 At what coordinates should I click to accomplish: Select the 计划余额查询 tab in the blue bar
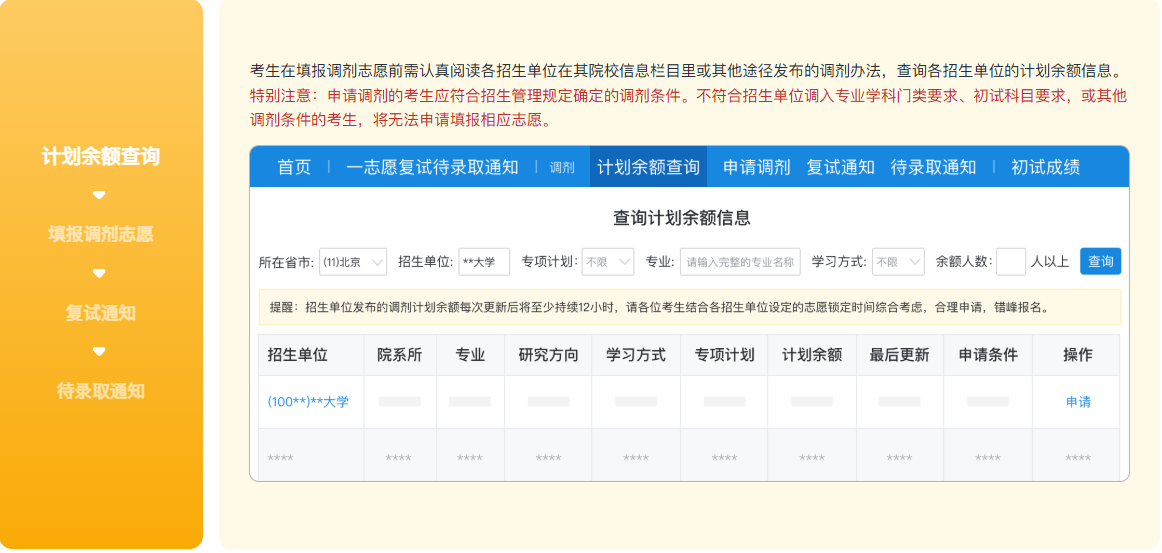coord(648,167)
